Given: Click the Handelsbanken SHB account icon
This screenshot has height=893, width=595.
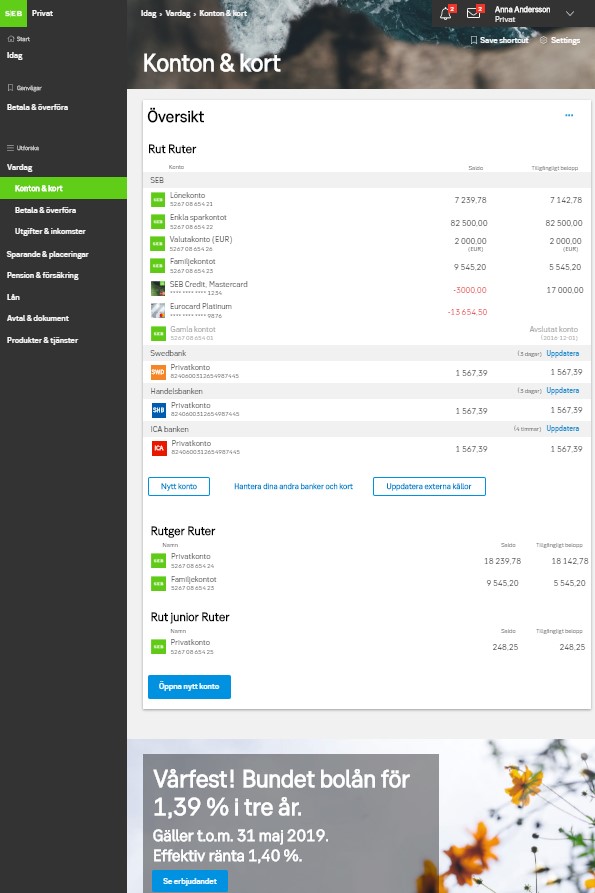Looking at the screenshot, I should pos(158,409).
